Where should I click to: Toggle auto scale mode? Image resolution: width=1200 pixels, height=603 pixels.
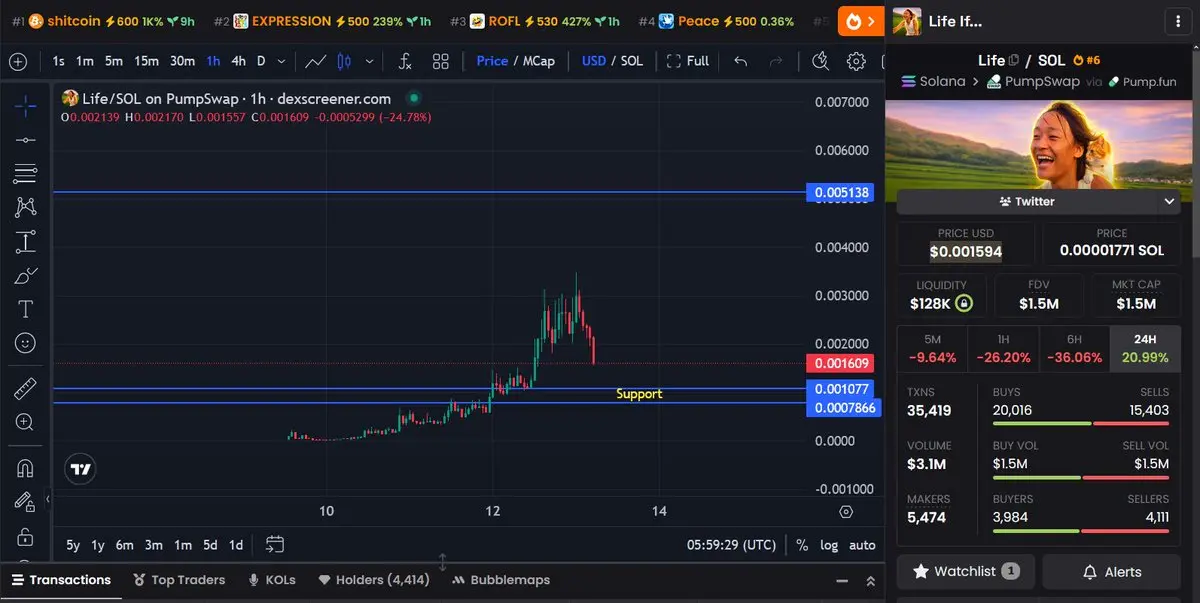pyautogui.click(x=862, y=545)
